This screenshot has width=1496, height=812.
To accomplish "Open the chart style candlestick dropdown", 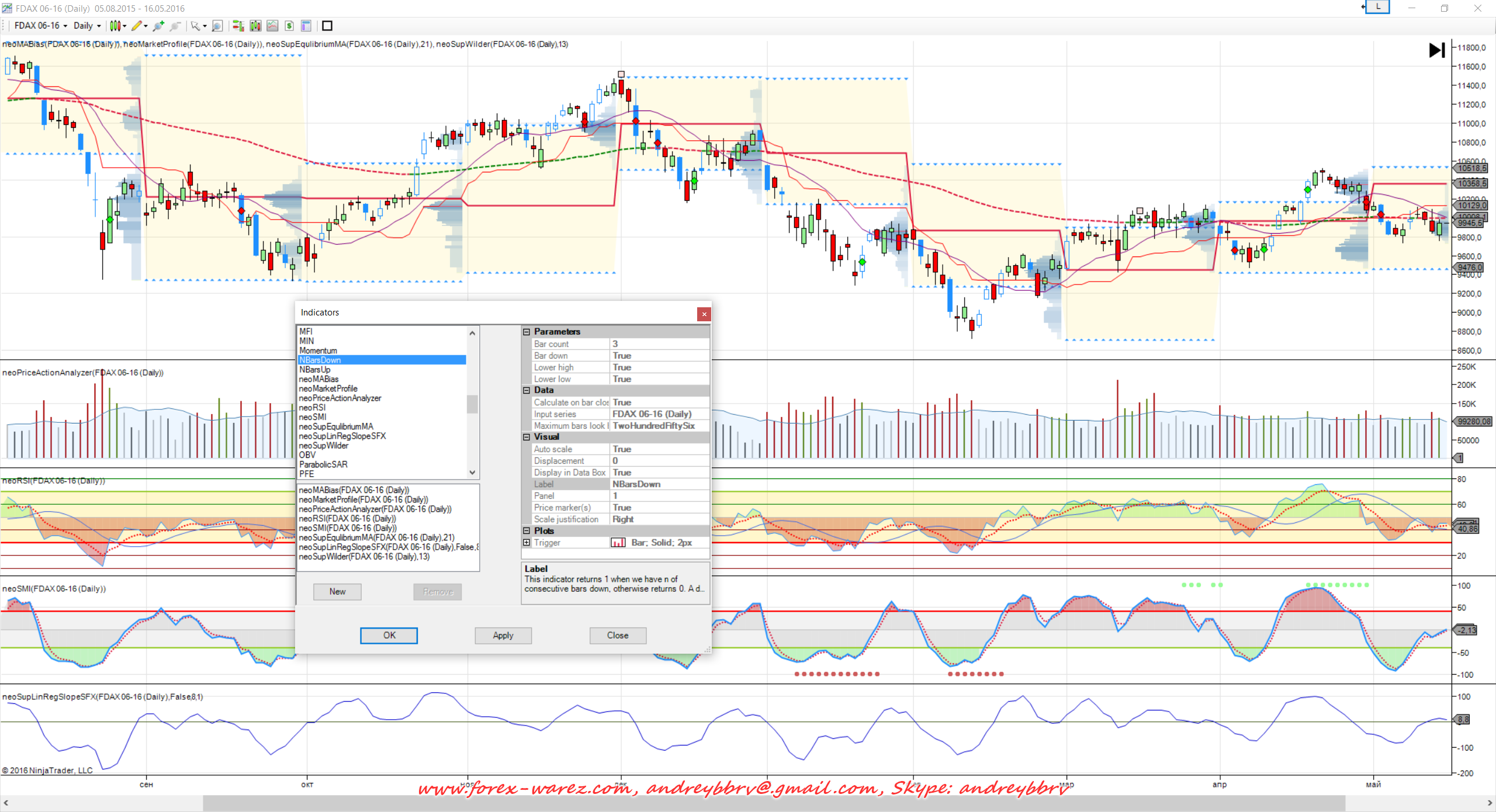I will coord(117,26).
